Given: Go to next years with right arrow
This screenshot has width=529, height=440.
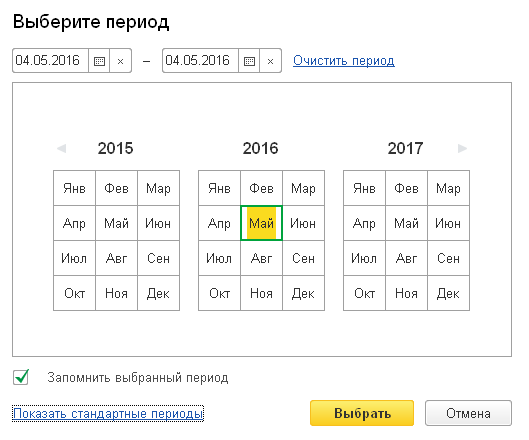Looking at the screenshot, I should point(462,148).
